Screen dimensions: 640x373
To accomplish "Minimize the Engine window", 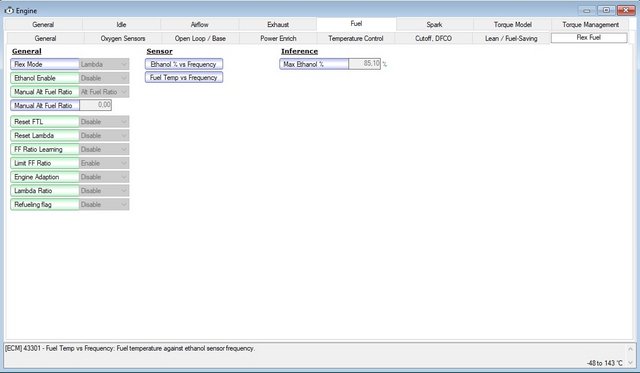I will click(587, 10).
